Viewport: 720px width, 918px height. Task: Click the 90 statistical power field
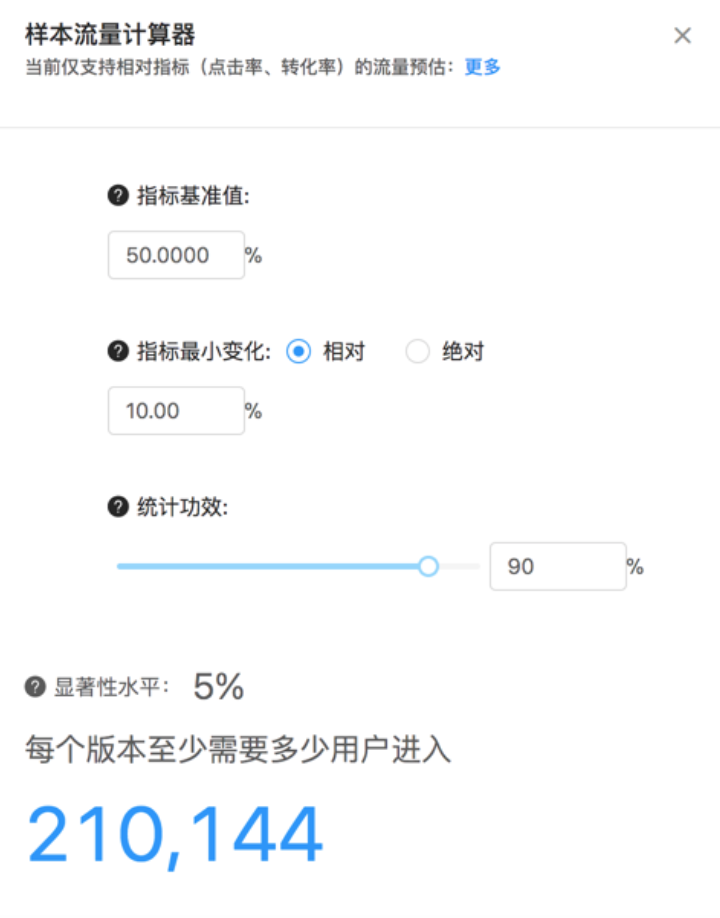(x=558, y=566)
